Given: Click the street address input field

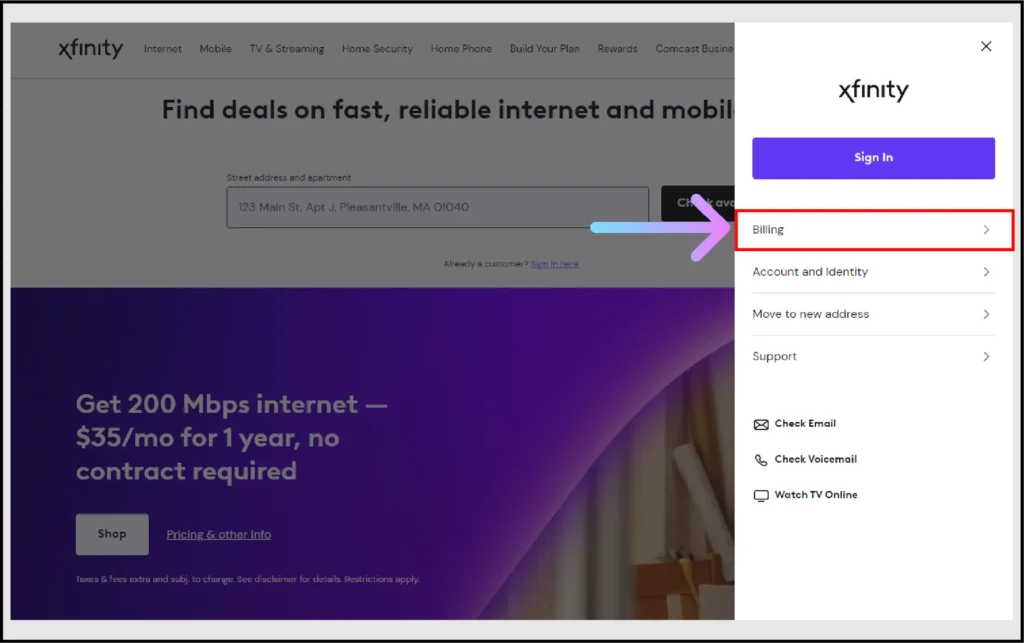Looking at the screenshot, I should [438, 207].
